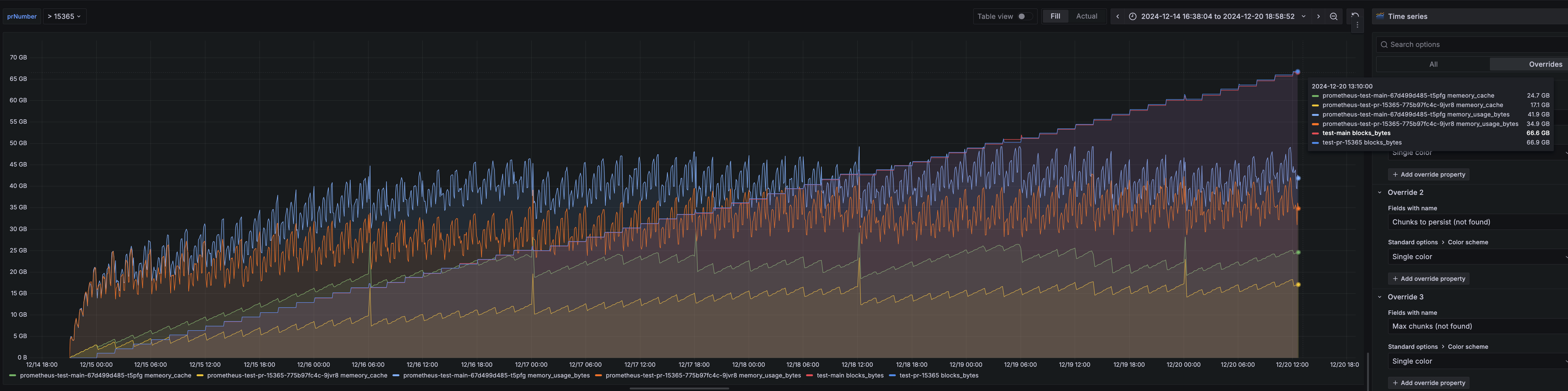Open the time range dropdown chevron
This screenshot has height=391, width=1568.
[1303, 16]
